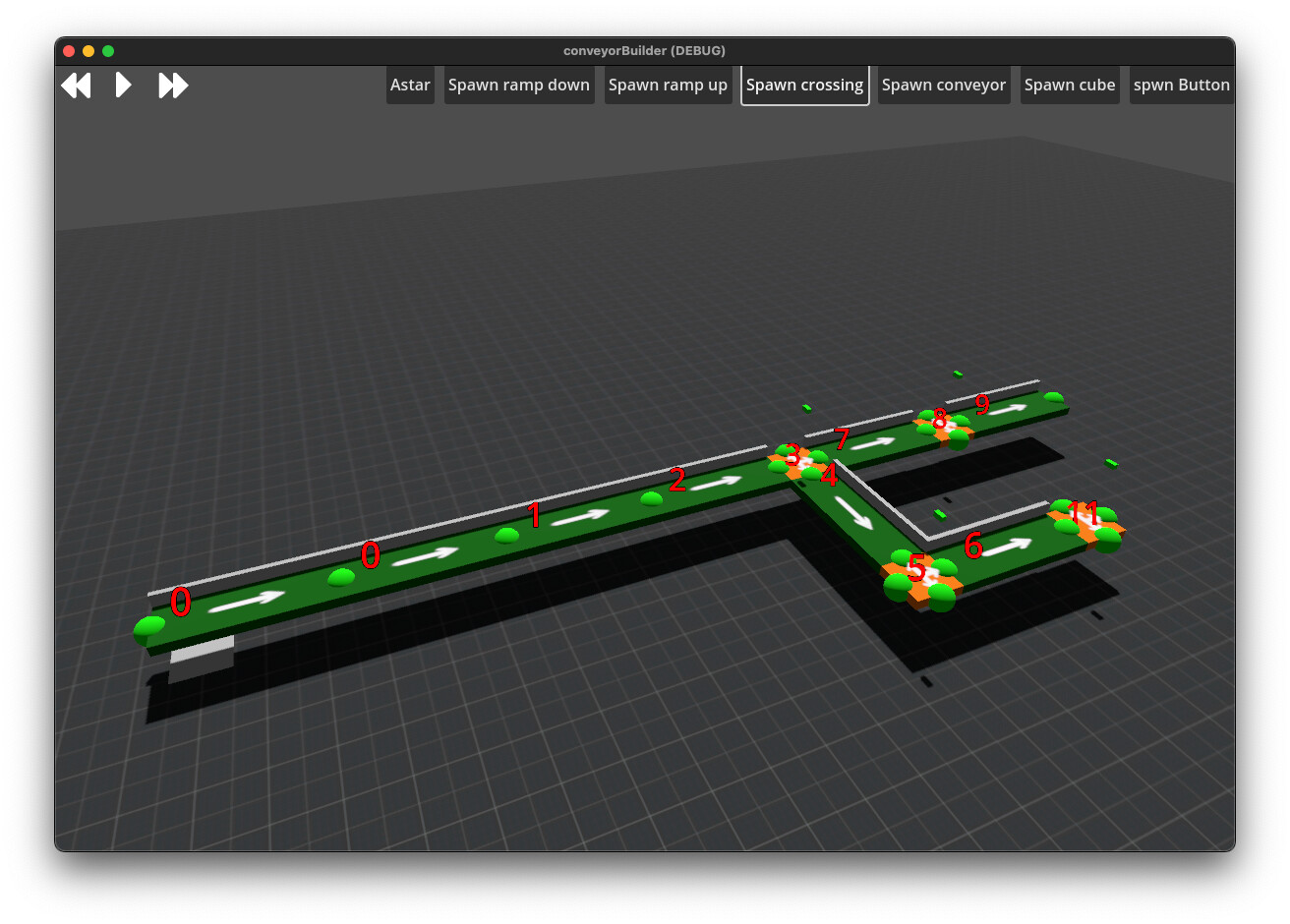This screenshot has width=1290, height=924.
Task: Click the Spawn conveyor button
Action: tap(943, 85)
